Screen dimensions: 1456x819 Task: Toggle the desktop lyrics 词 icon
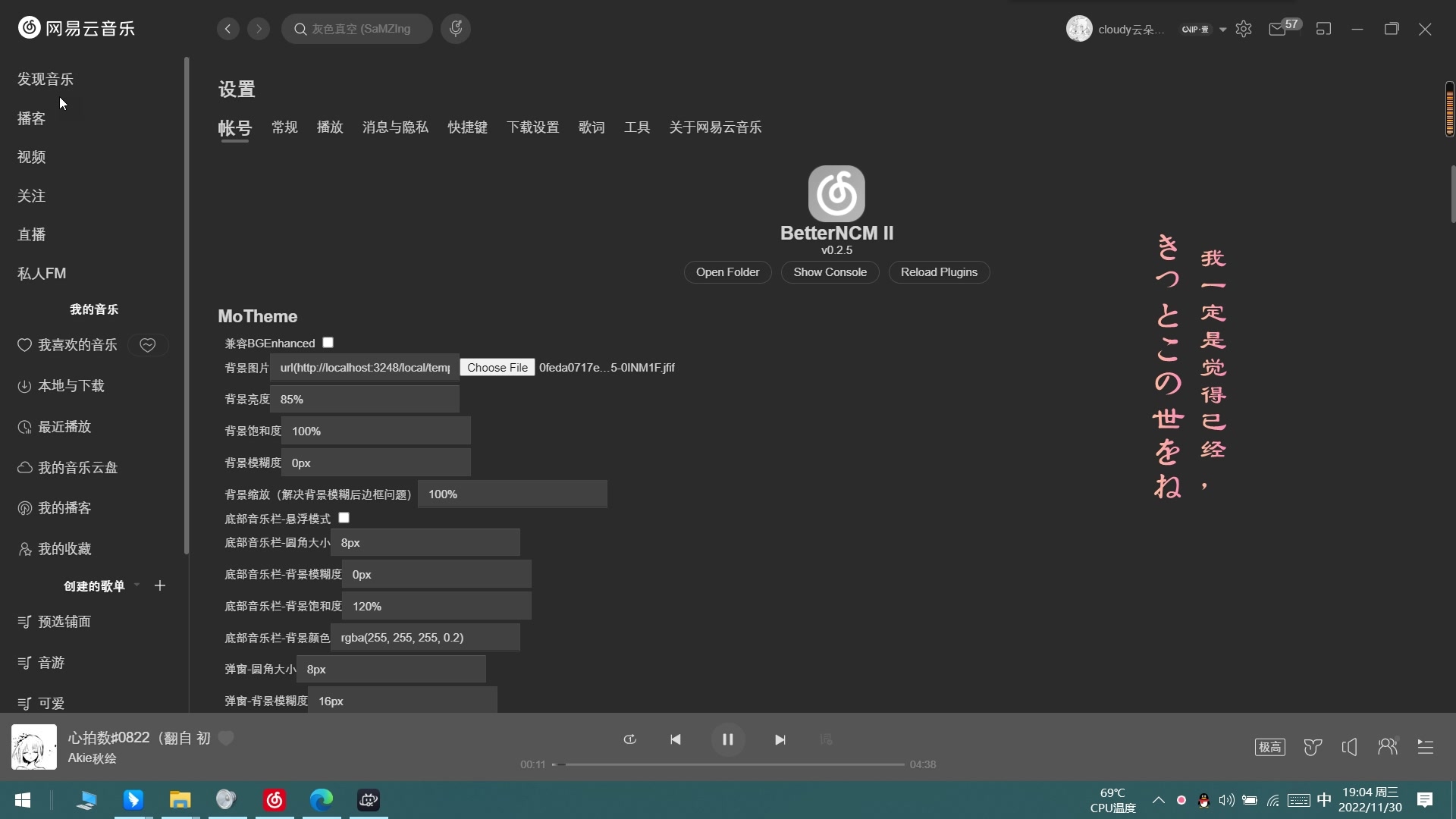pyautogui.click(x=826, y=739)
